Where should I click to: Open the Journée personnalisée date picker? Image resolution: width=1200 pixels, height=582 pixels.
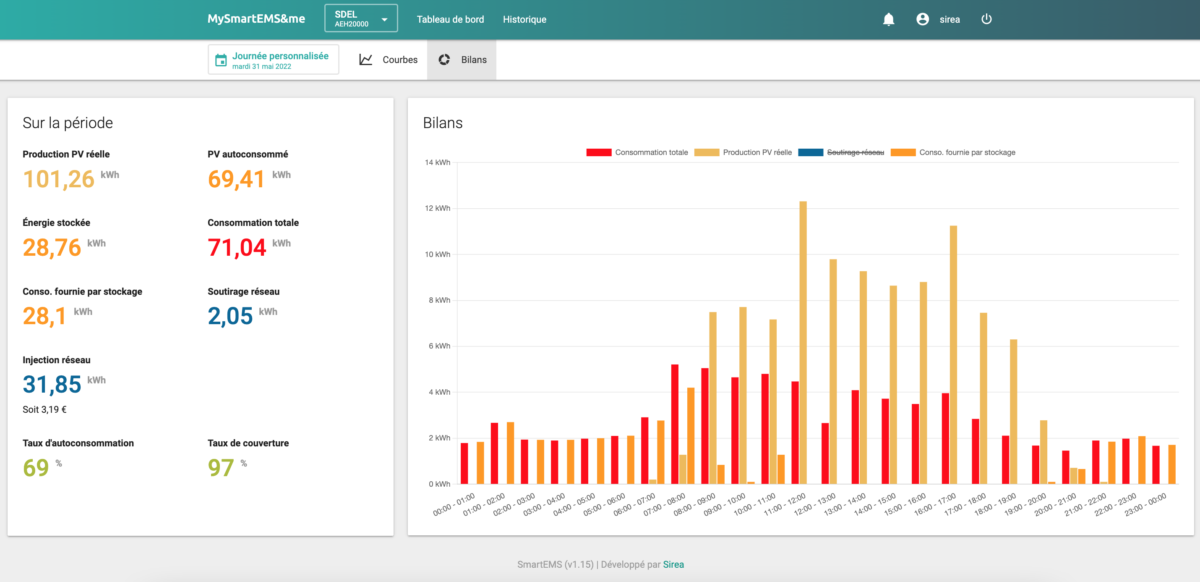coord(274,60)
